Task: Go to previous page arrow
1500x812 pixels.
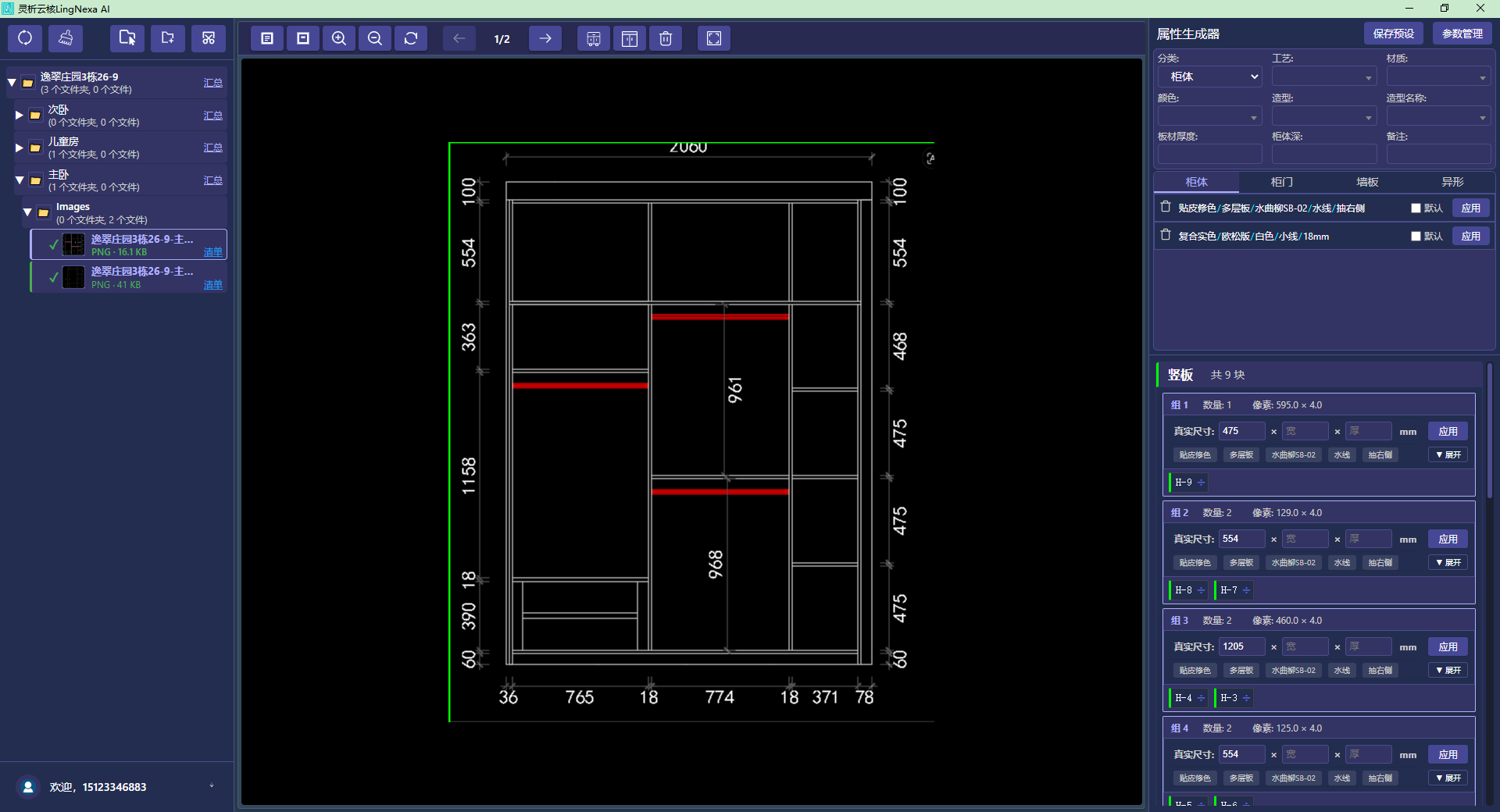Action: (459, 38)
